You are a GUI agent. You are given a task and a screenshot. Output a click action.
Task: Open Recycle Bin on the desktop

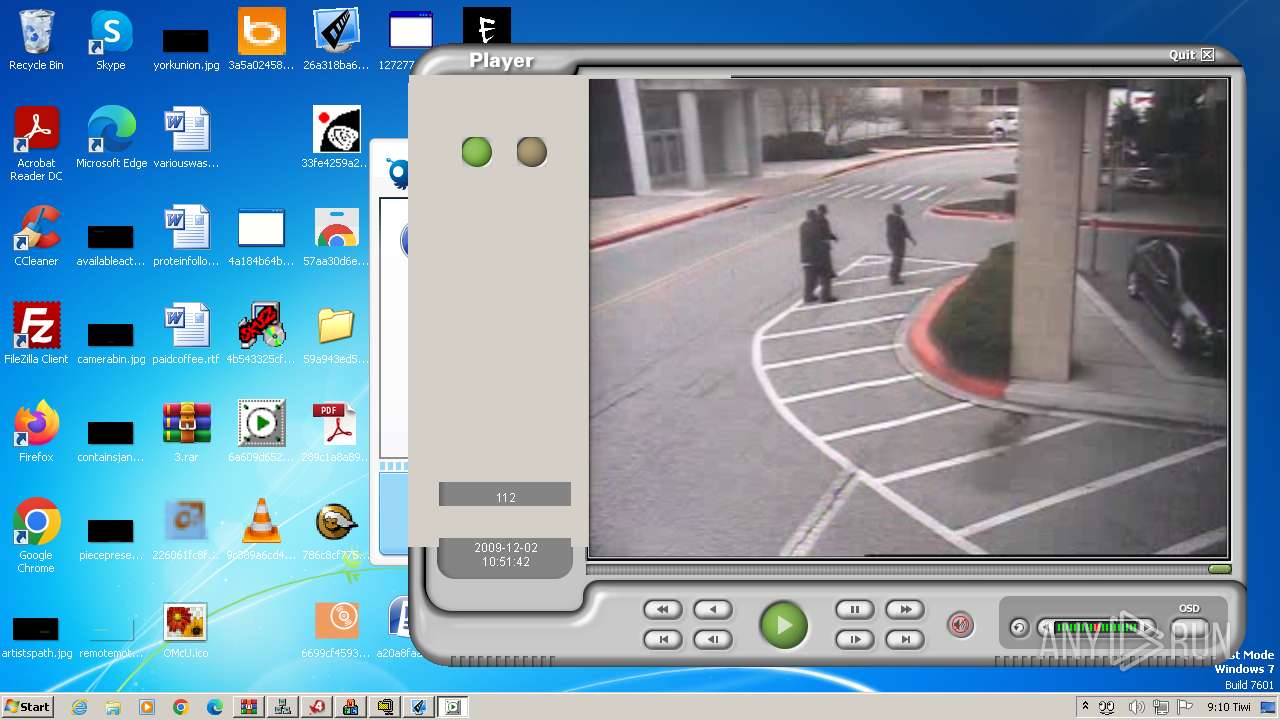(x=36, y=40)
